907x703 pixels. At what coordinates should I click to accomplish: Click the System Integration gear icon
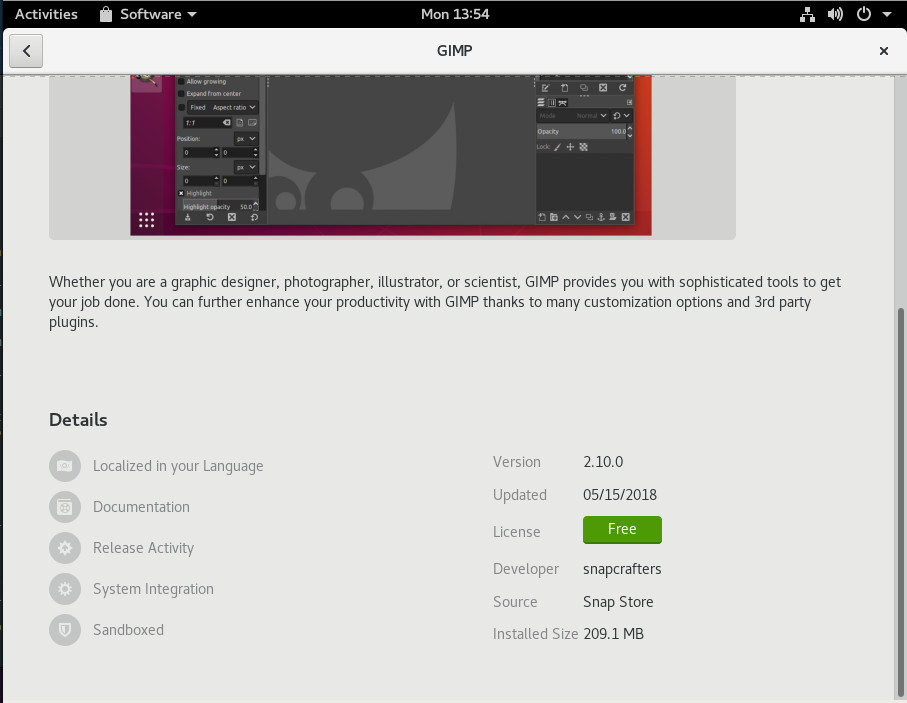click(65, 589)
